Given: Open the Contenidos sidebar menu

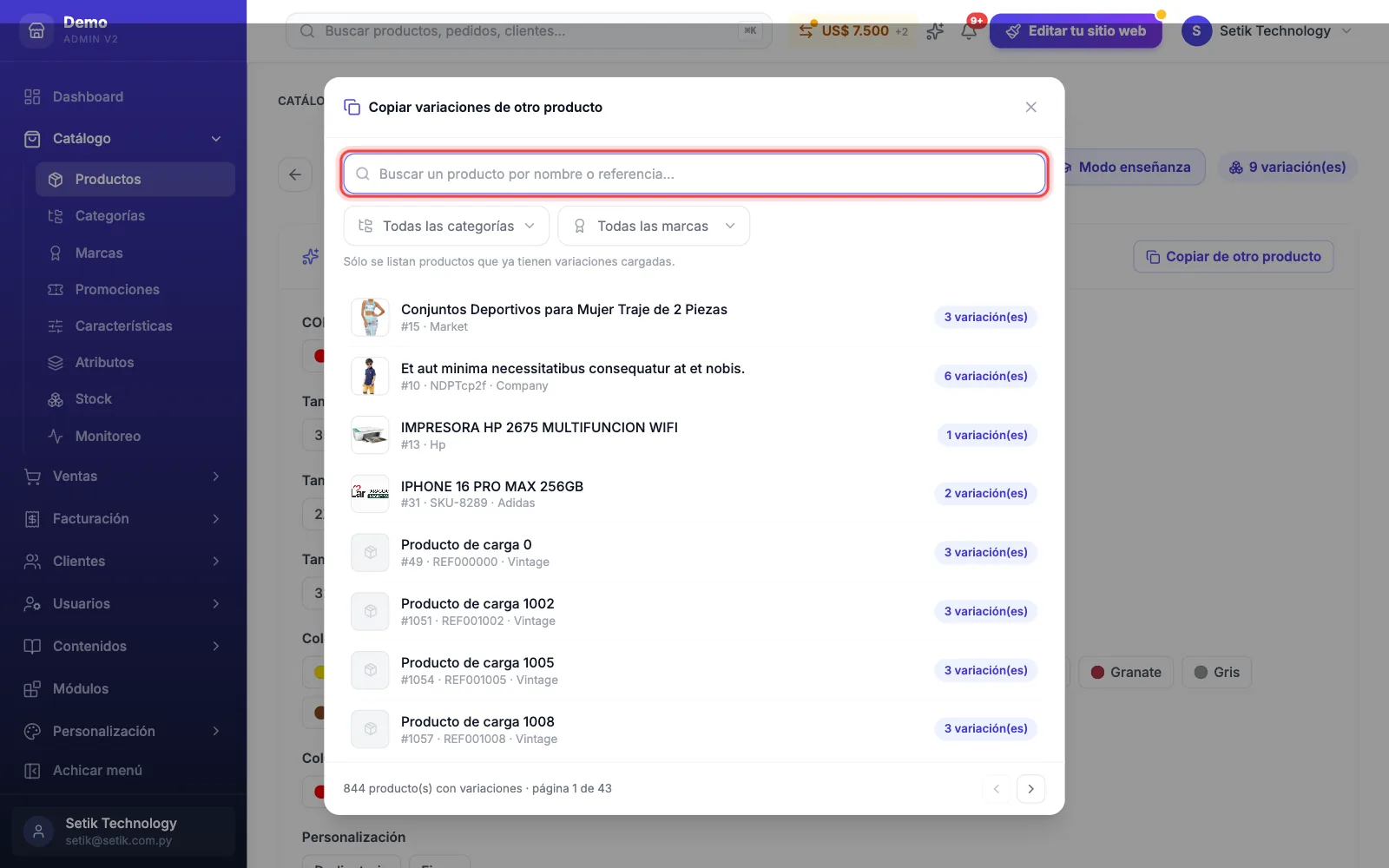Looking at the screenshot, I should (x=123, y=647).
